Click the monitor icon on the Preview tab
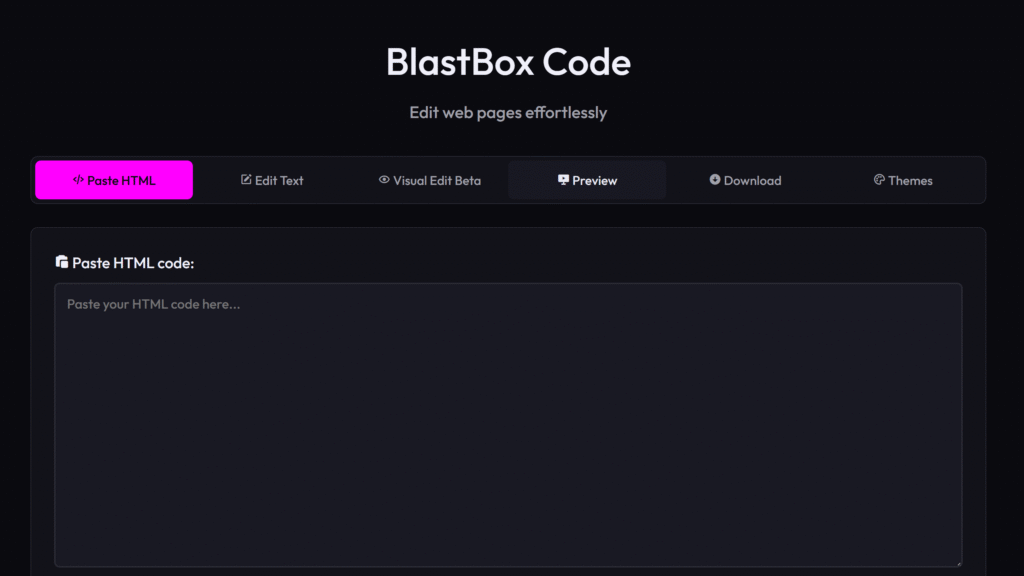The width and height of the screenshot is (1024, 576). coord(563,180)
